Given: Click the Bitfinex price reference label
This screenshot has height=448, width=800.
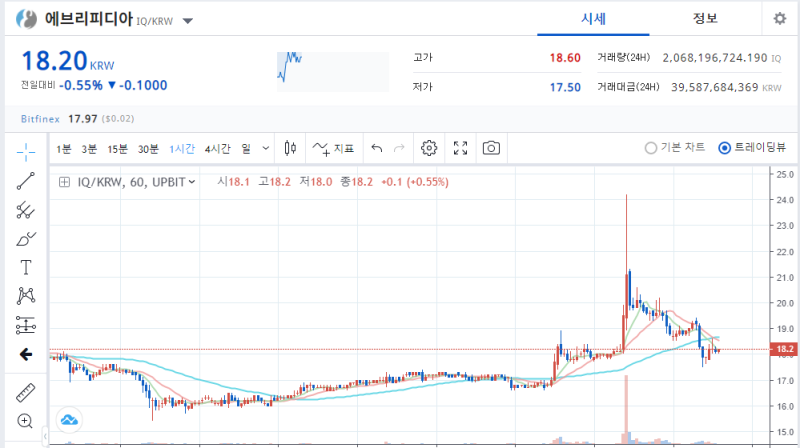Looking at the screenshot, I should pyautogui.click(x=40, y=119).
